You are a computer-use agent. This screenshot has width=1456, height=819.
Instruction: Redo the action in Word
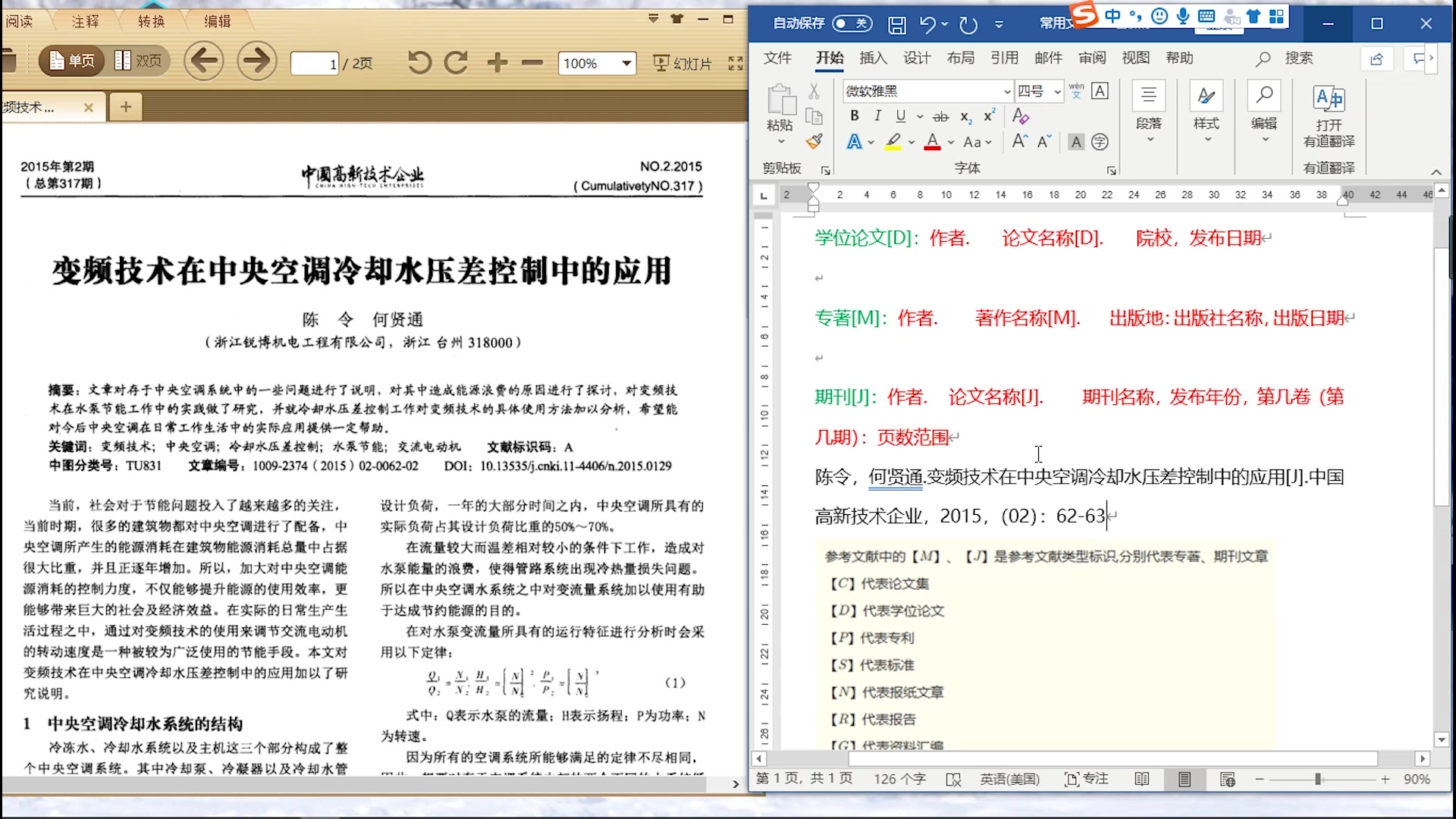[x=968, y=24]
